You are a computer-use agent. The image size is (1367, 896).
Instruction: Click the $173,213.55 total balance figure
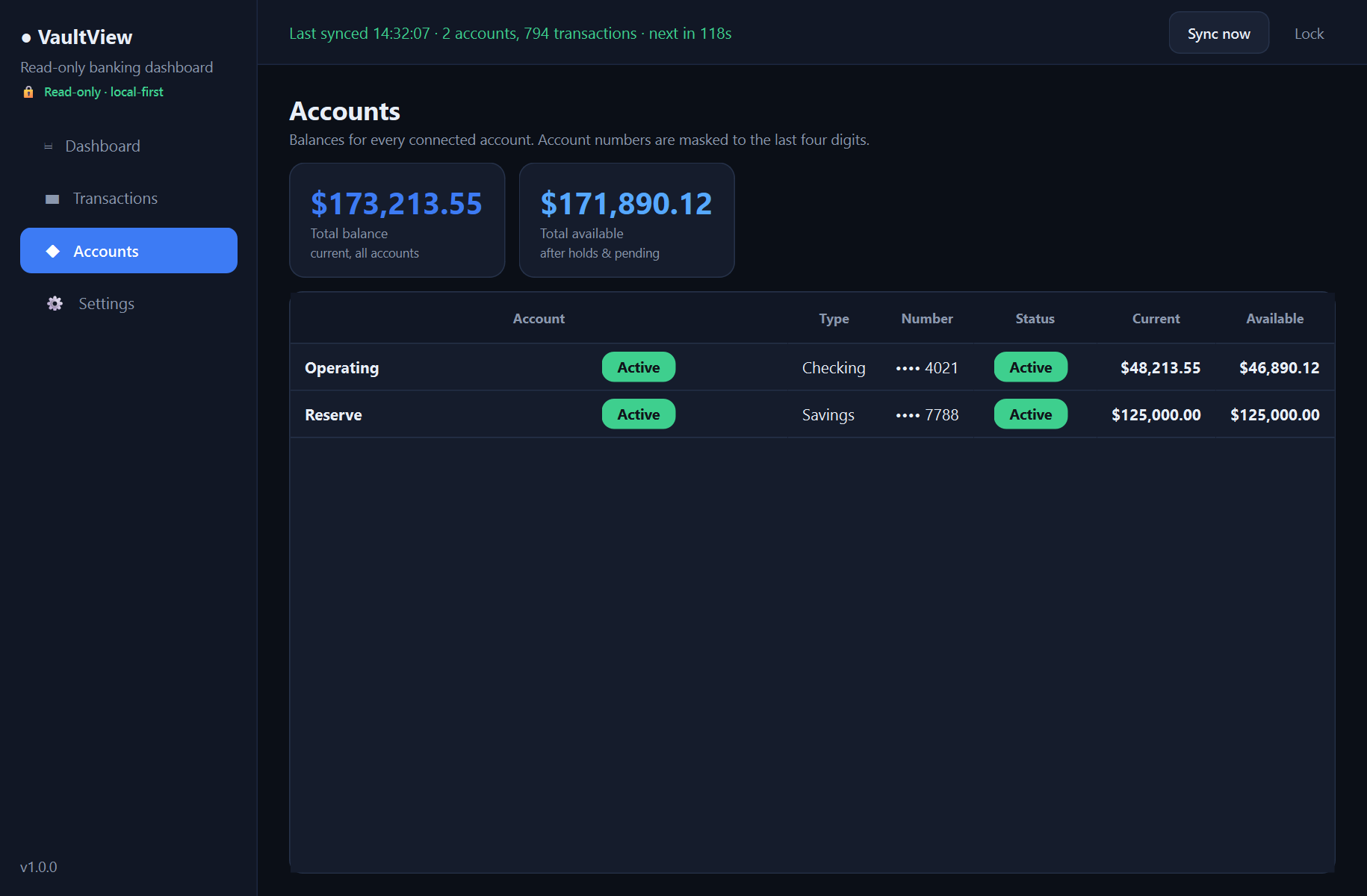pyautogui.click(x=396, y=204)
